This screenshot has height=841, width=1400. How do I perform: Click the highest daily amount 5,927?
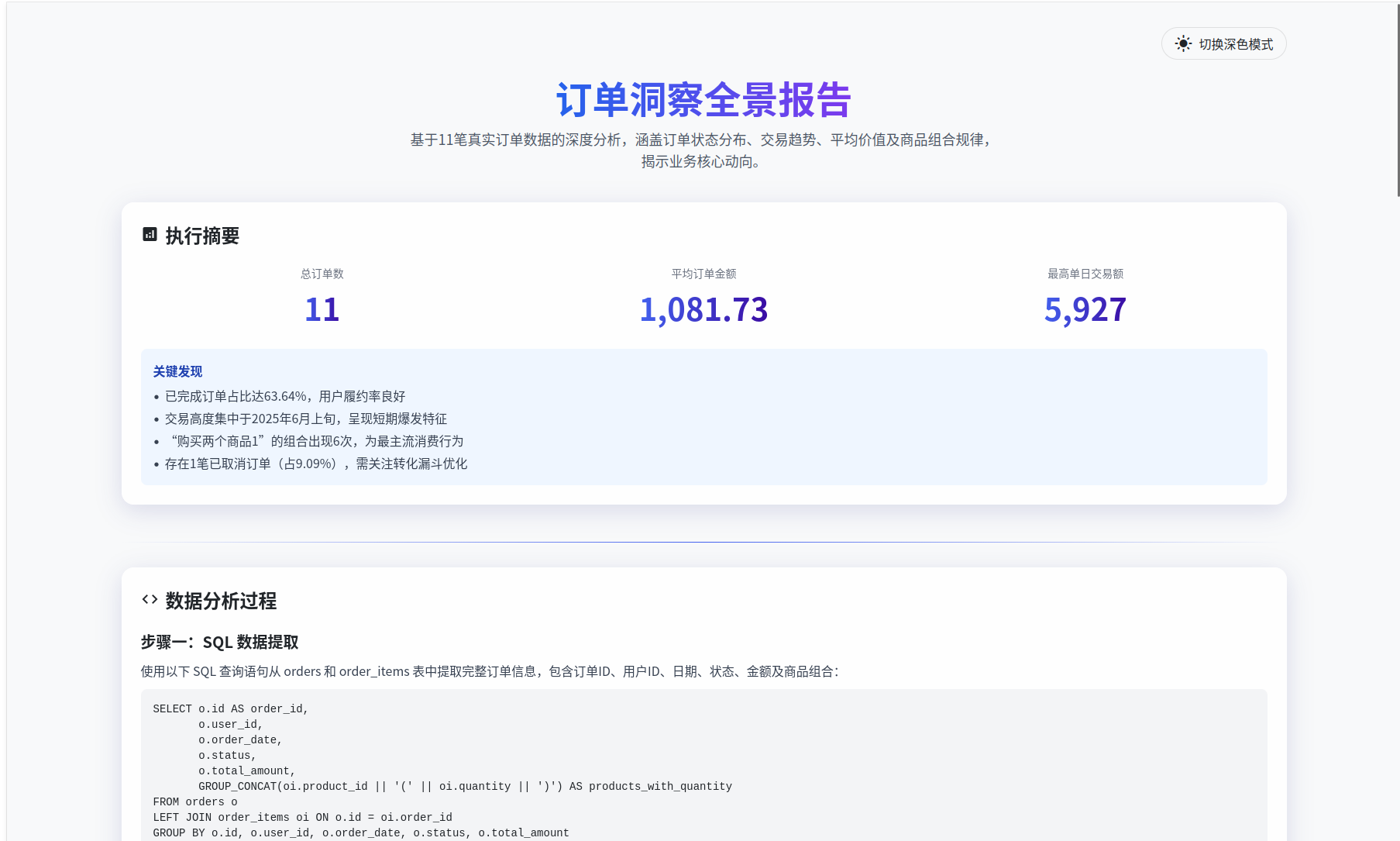[1085, 310]
